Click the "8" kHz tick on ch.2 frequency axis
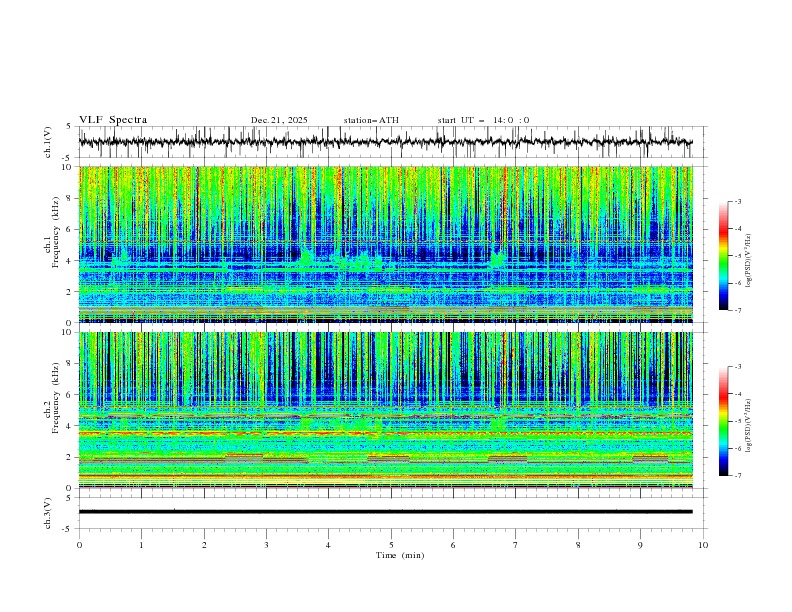This screenshot has width=792, height=612. coord(71,364)
